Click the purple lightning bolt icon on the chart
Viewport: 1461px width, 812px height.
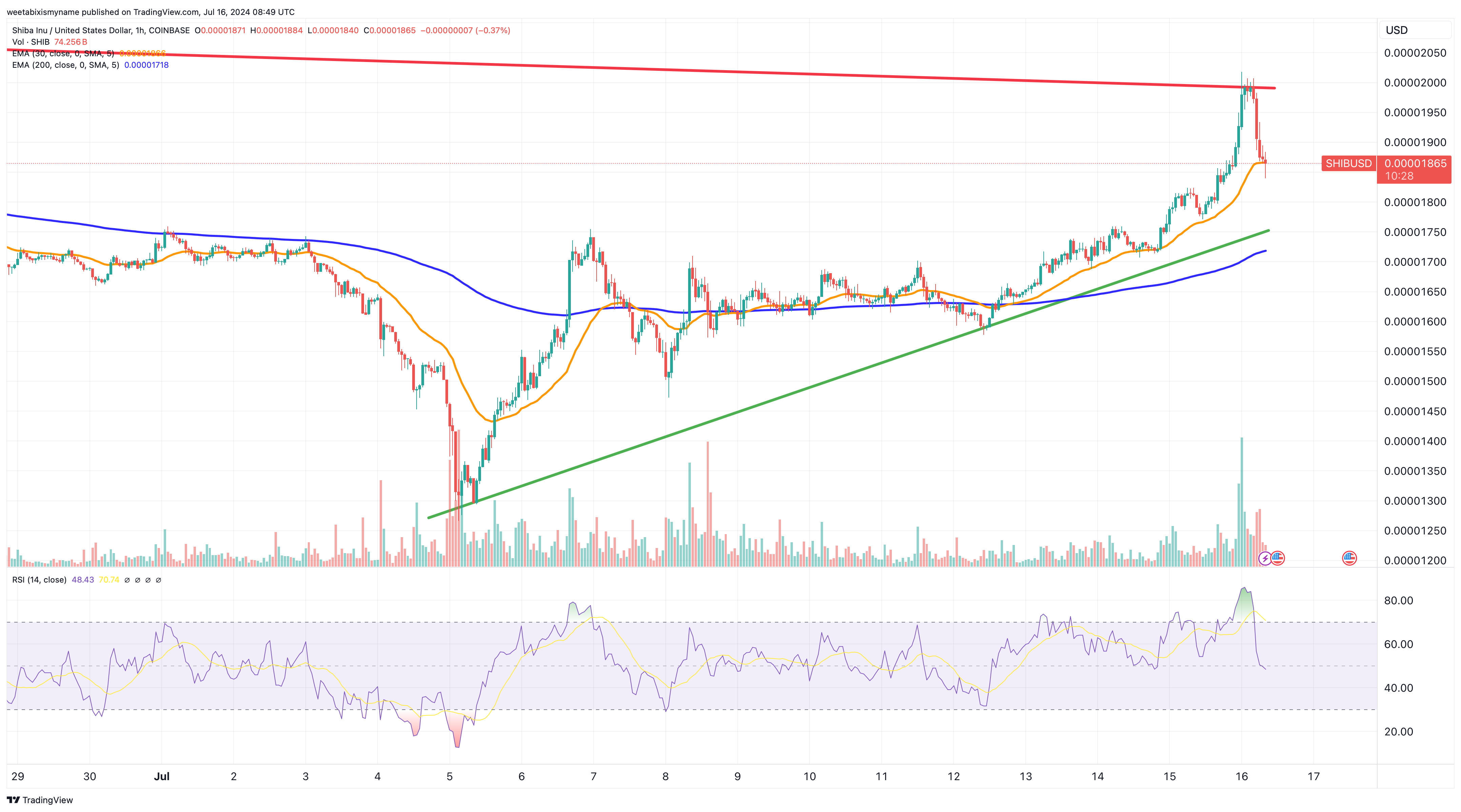coord(1265,559)
